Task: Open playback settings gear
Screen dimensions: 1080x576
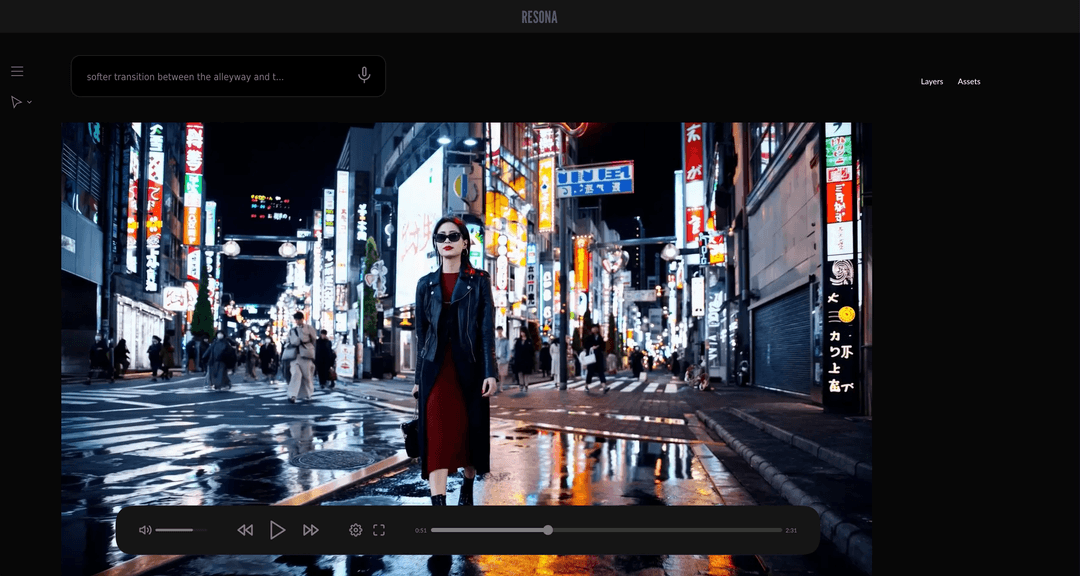Action: [355, 530]
